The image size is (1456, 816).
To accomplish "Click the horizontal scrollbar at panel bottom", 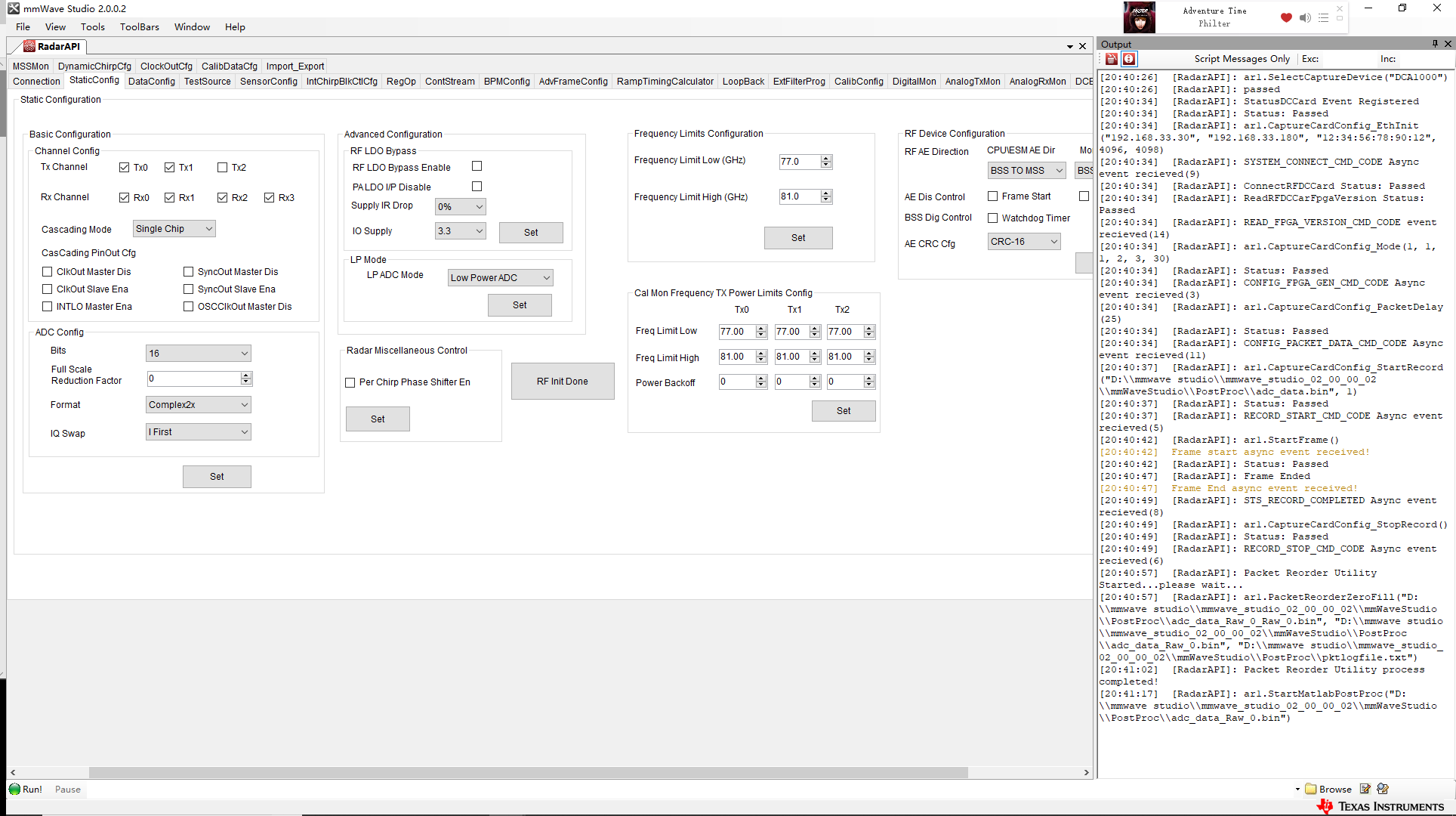I will click(529, 772).
